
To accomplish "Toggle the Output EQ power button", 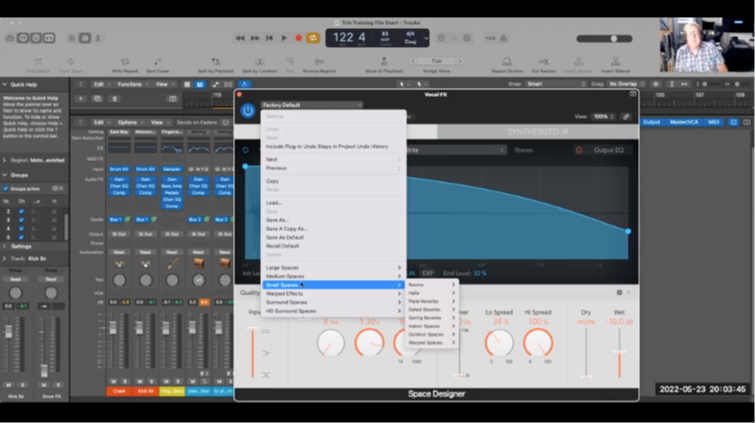I will click(578, 150).
